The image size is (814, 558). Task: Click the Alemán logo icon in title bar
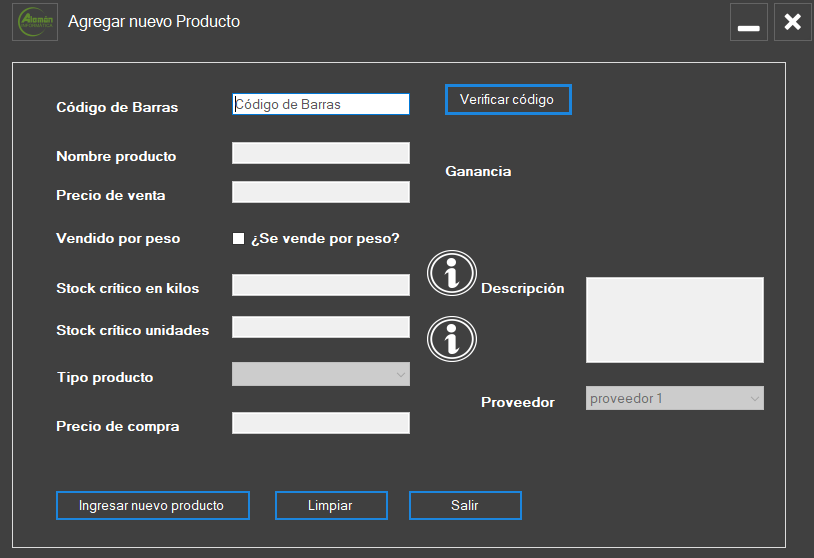34,22
